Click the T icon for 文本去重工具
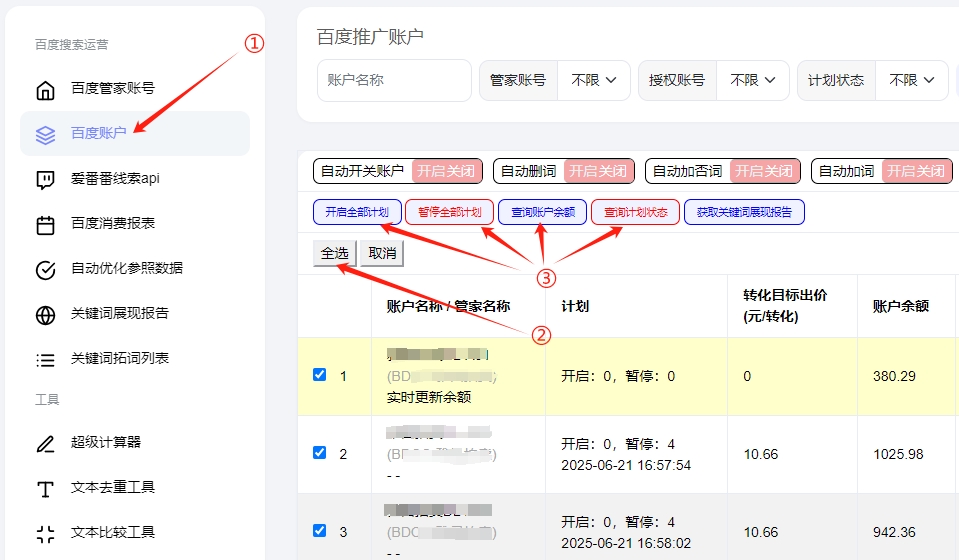This screenshot has width=959, height=560. (45, 489)
